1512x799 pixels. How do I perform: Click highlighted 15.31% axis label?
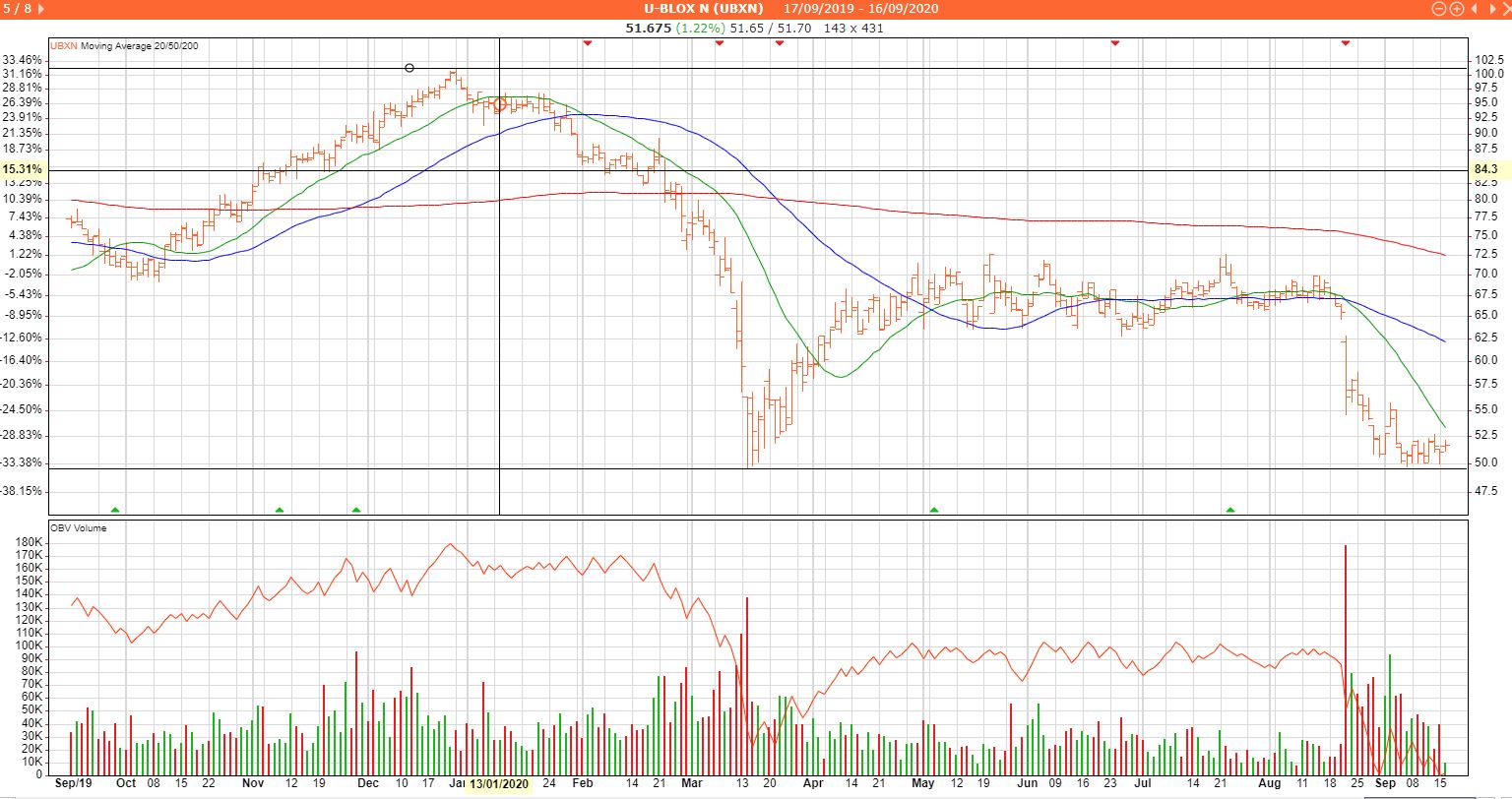point(22,169)
